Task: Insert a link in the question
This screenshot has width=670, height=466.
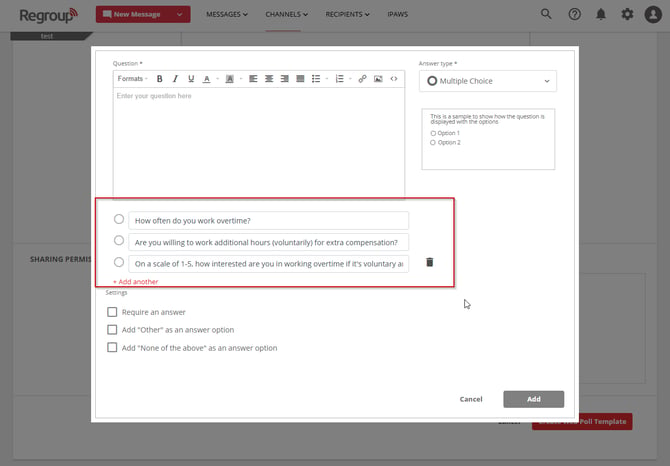Action: (362, 79)
